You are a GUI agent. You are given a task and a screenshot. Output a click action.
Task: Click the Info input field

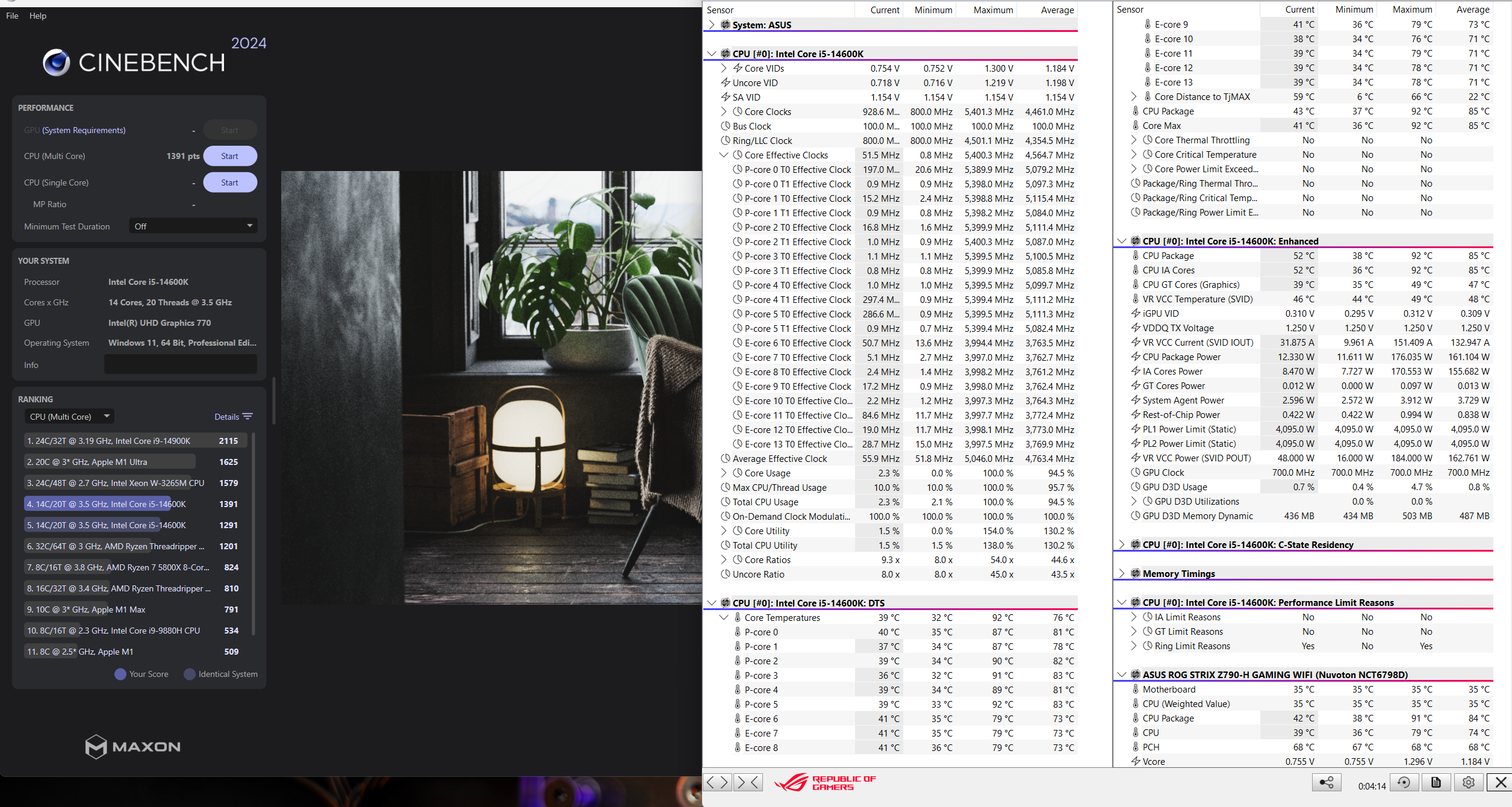[181, 364]
